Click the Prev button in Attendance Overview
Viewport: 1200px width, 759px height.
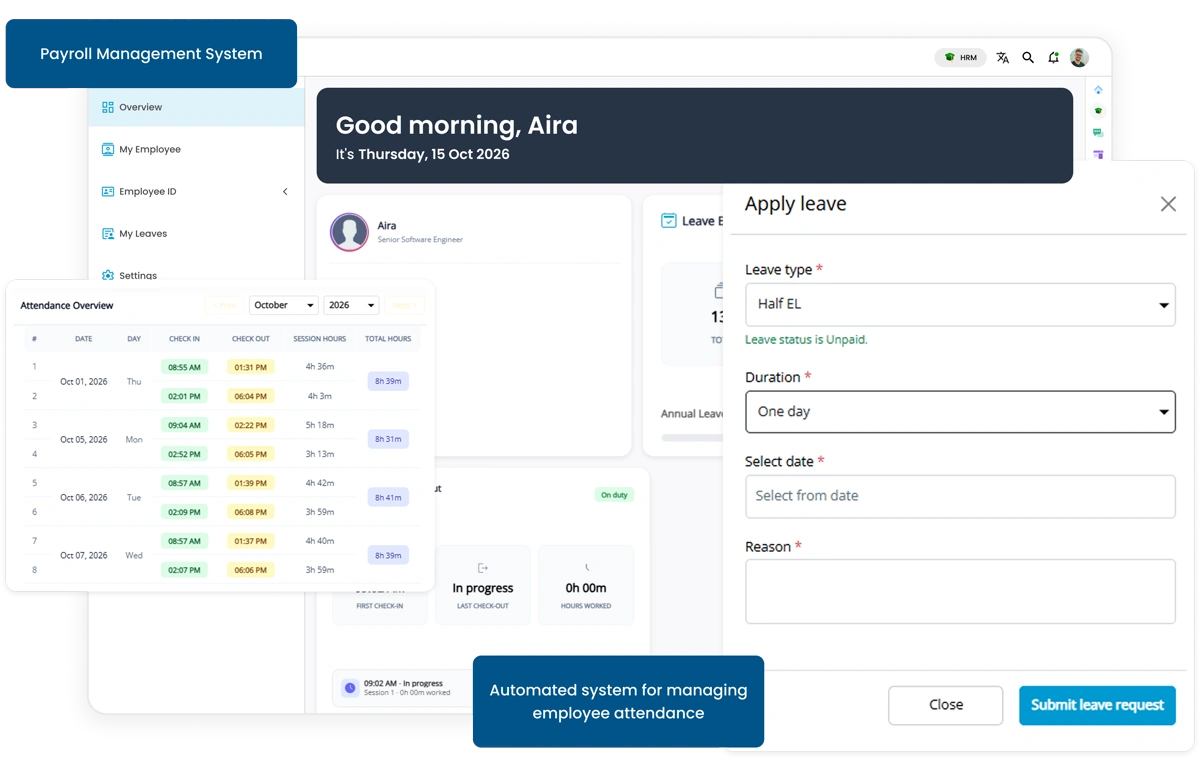(224, 305)
